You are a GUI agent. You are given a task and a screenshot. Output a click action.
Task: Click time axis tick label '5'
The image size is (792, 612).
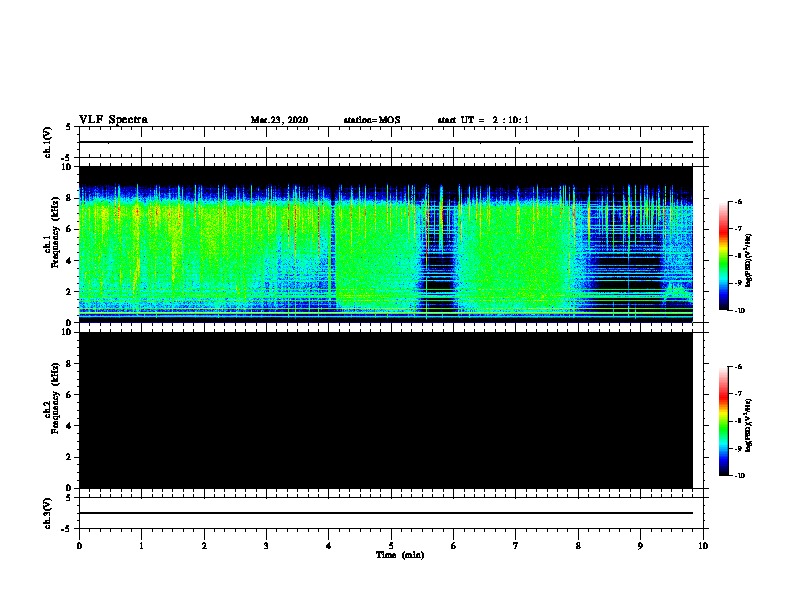[x=391, y=545]
